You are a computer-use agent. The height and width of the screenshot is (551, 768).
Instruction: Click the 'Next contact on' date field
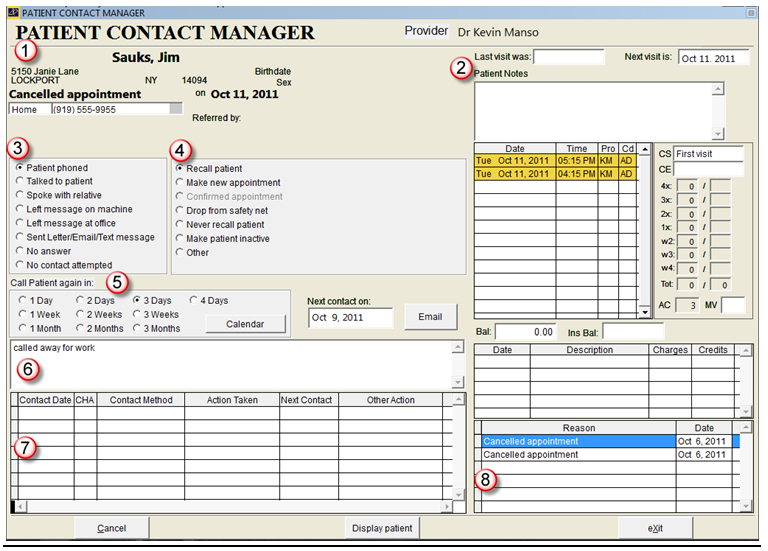351,318
